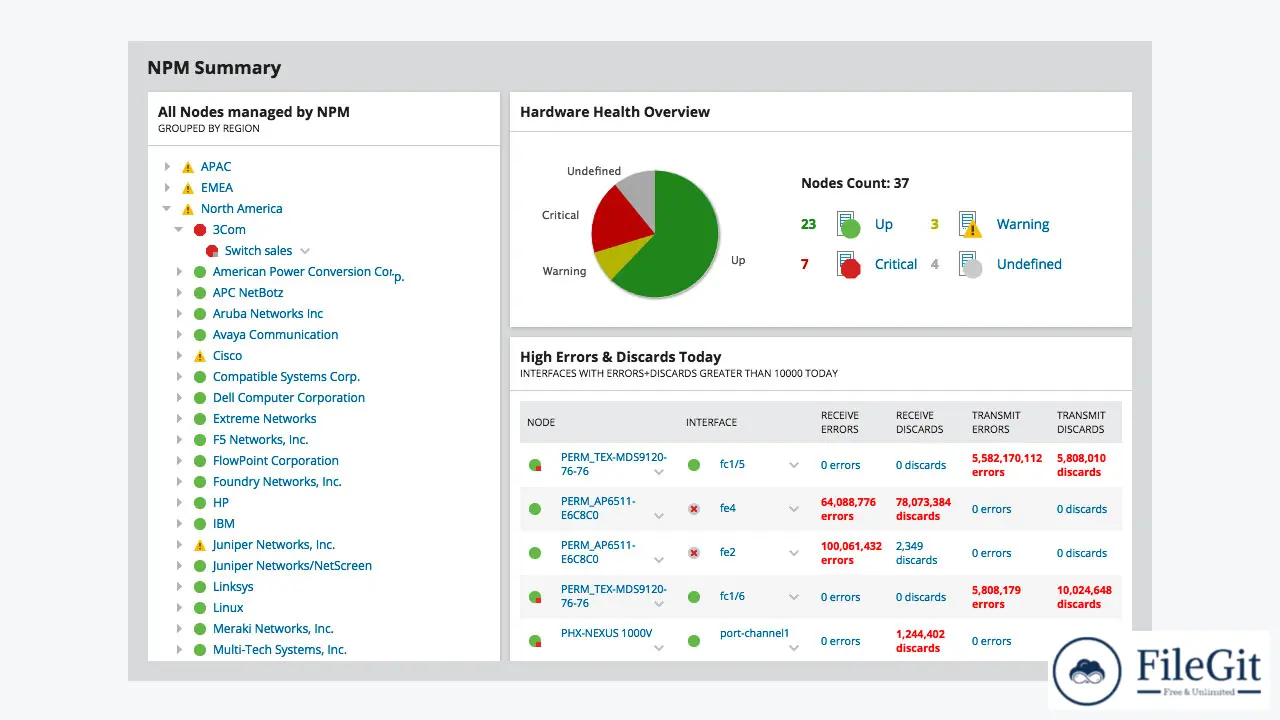Click the Critical nodes status icon
This screenshot has width=1280, height=720.
coord(848,265)
